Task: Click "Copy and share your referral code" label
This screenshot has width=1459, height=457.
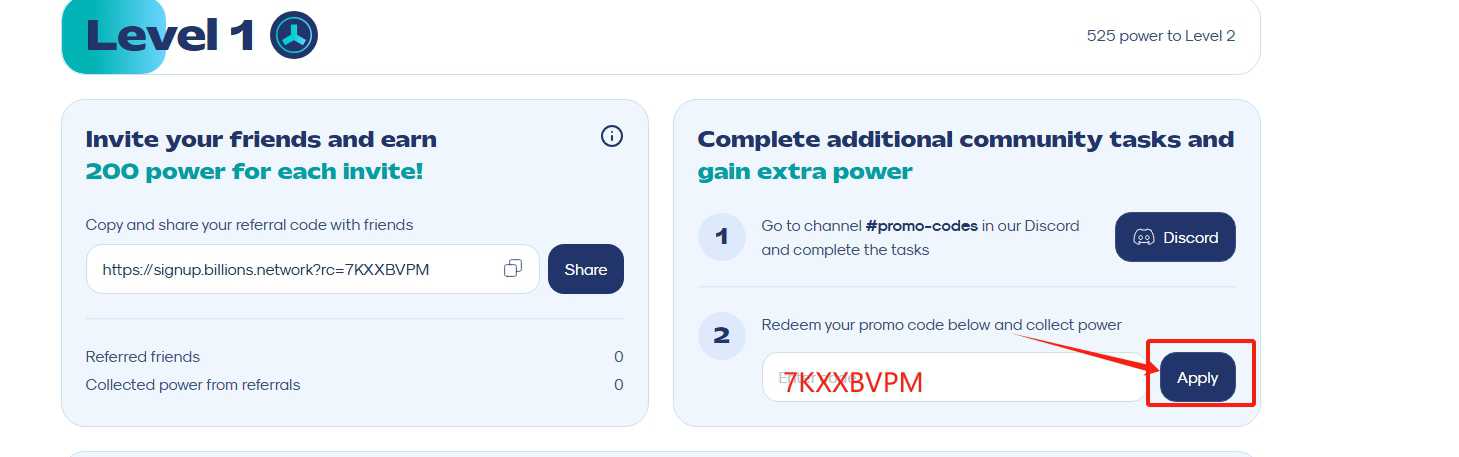Action: coord(249,225)
